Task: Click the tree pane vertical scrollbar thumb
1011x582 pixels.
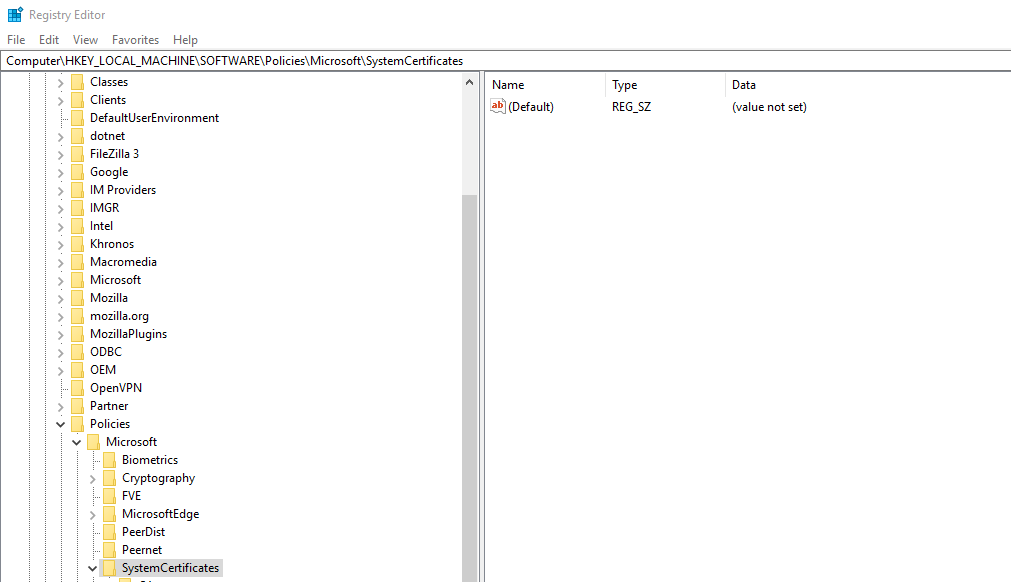Action: pyautogui.click(x=469, y=387)
